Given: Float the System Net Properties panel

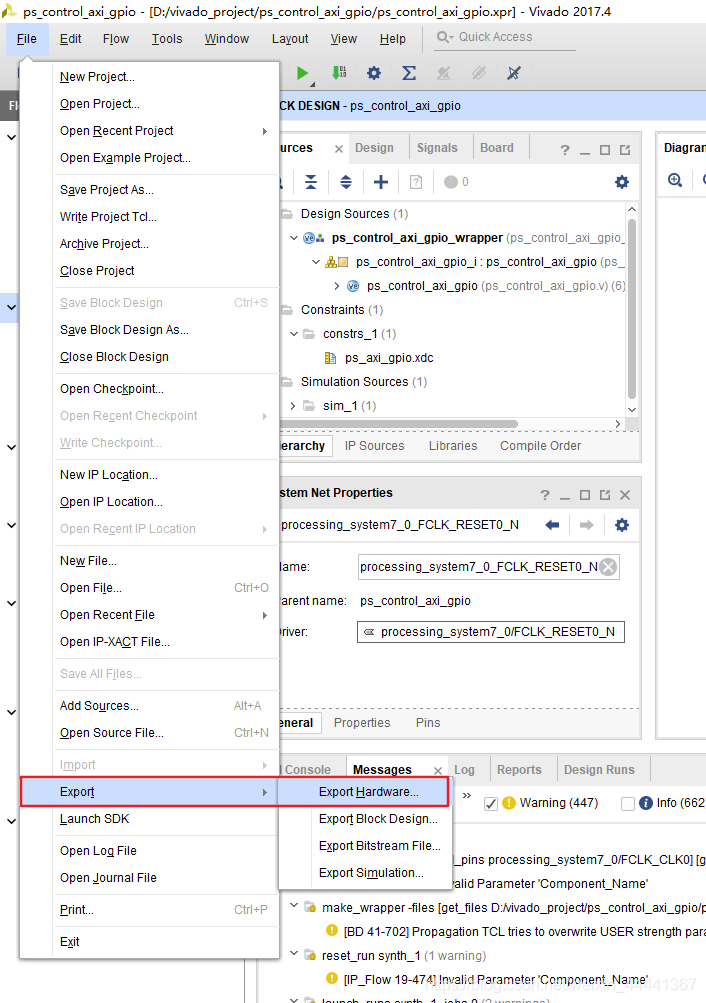Looking at the screenshot, I should tap(605, 495).
